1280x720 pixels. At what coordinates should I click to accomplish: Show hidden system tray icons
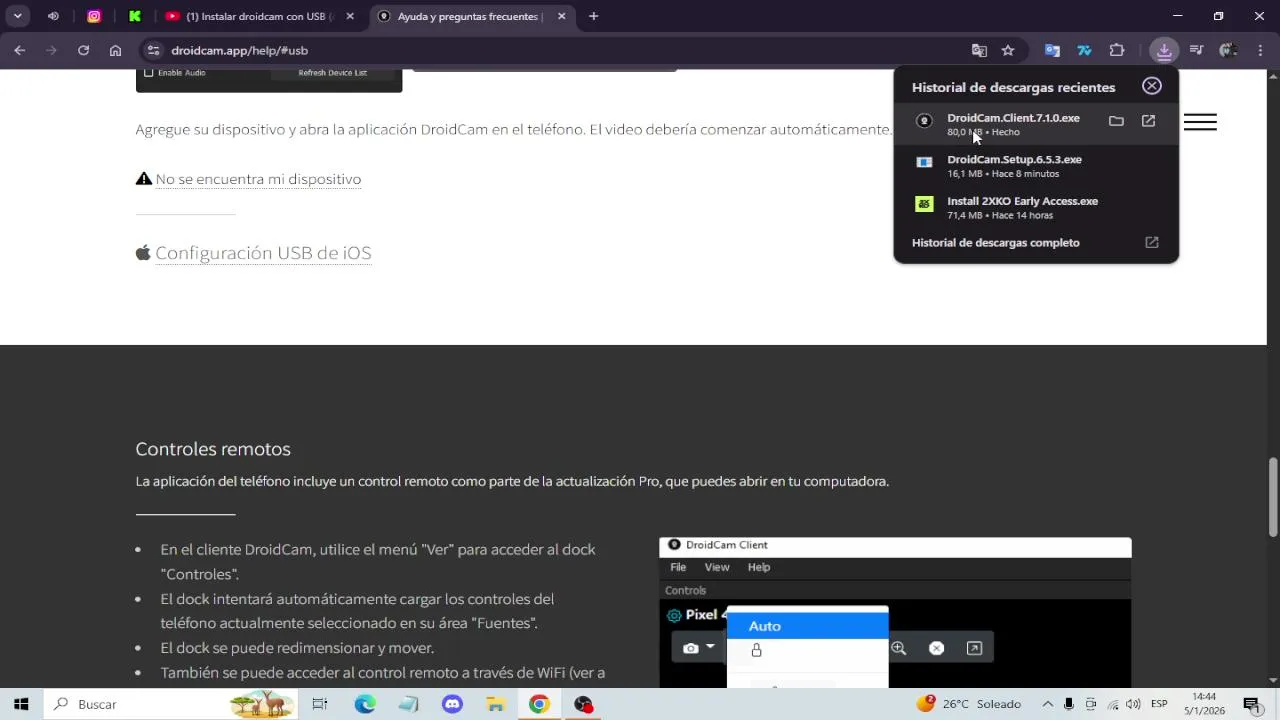pos(1048,704)
